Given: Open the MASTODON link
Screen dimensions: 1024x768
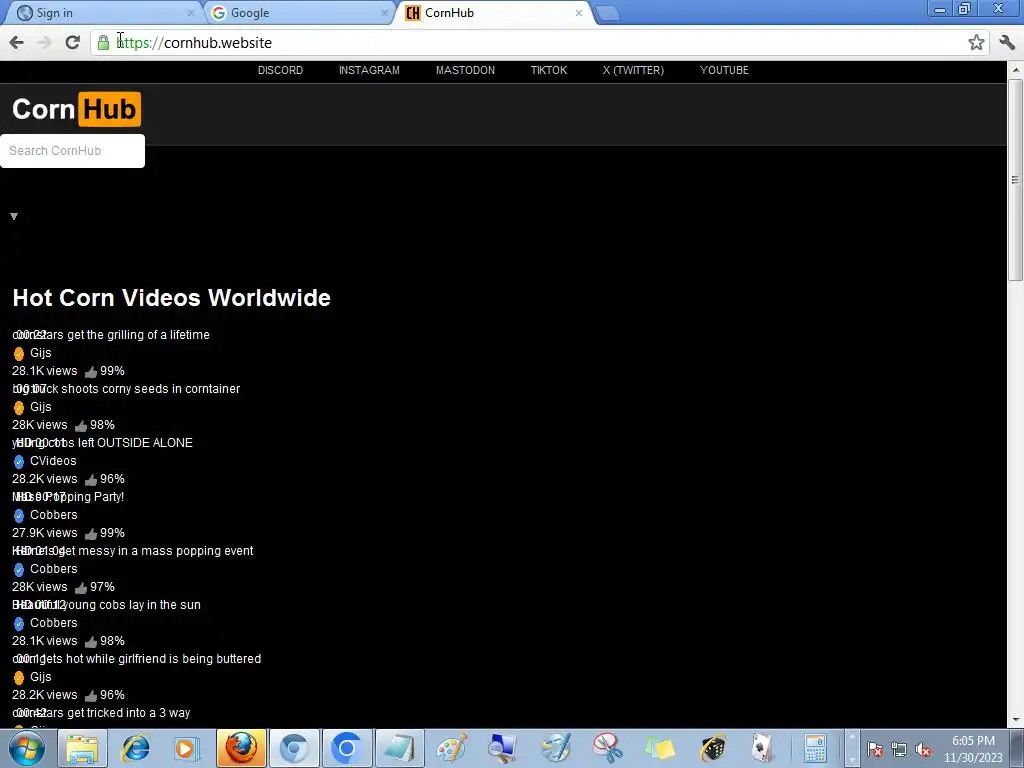Looking at the screenshot, I should 465,70.
